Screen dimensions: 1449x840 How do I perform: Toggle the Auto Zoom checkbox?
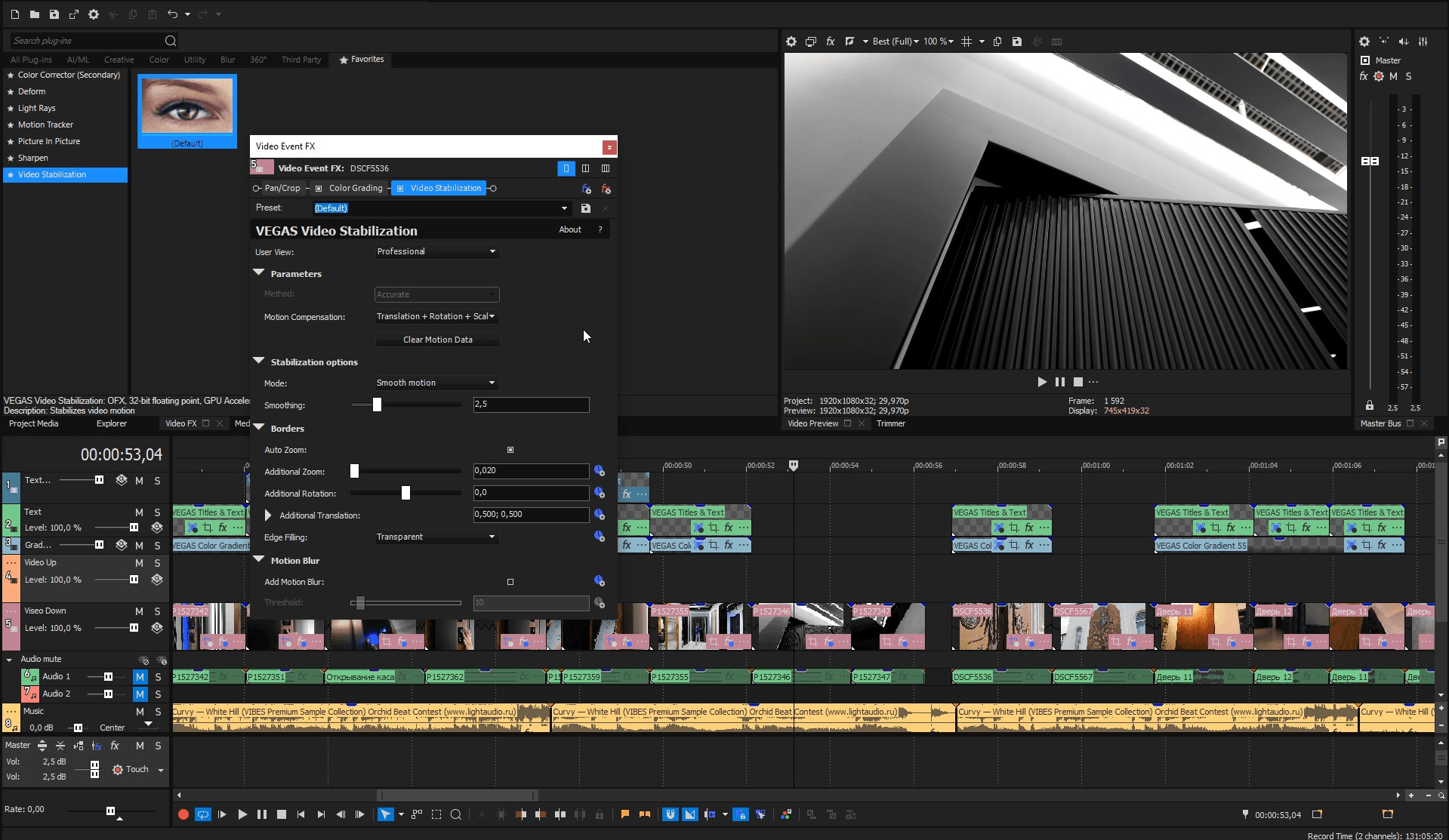click(x=510, y=450)
